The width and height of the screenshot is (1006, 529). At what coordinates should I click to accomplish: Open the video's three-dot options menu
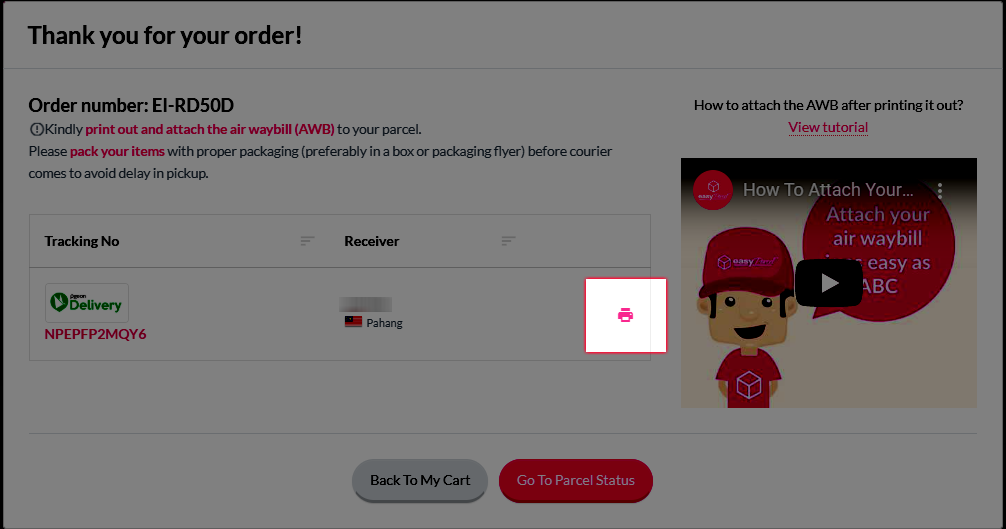[x=940, y=190]
